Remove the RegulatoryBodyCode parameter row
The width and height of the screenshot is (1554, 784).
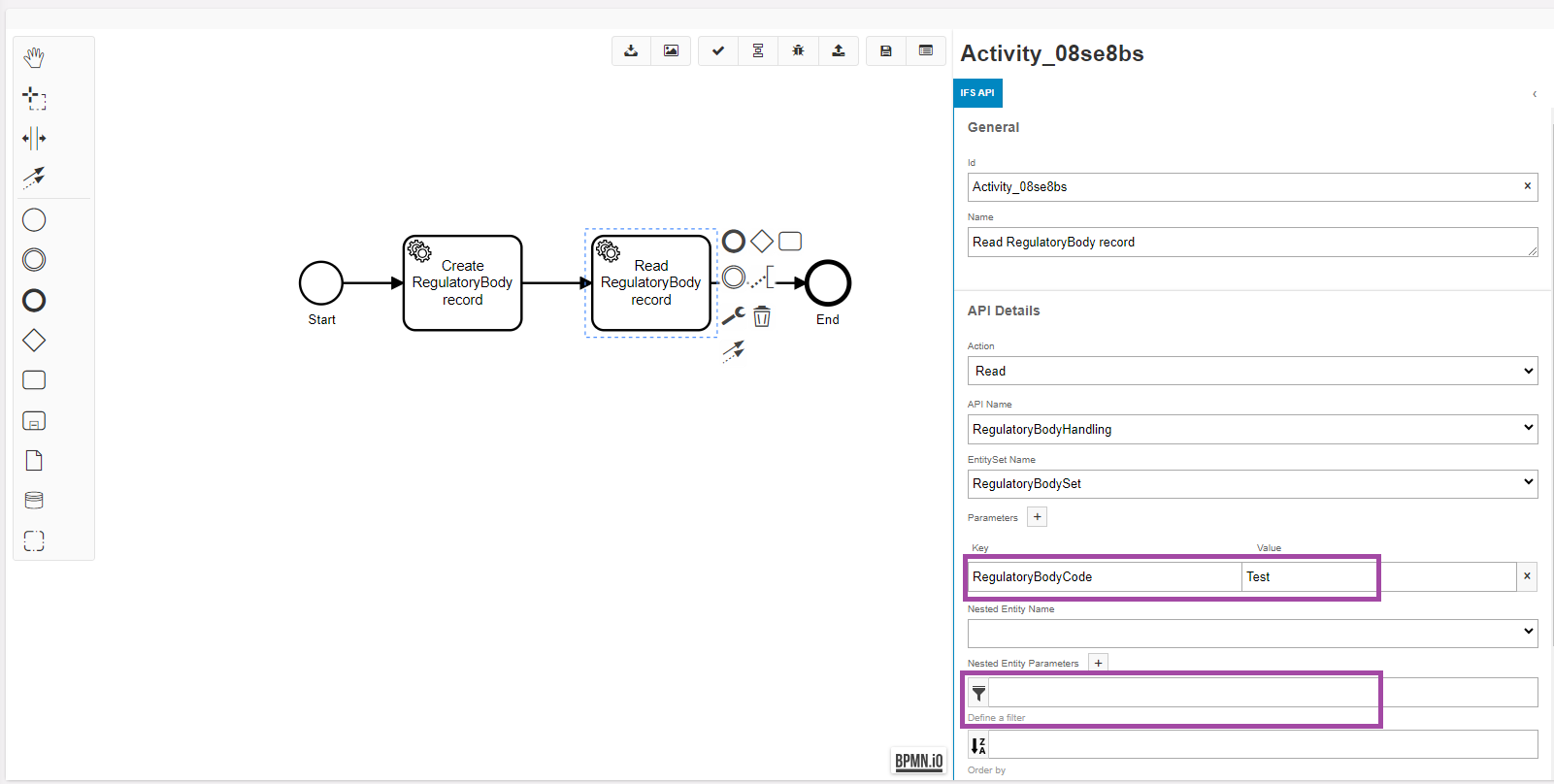[1527, 576]
